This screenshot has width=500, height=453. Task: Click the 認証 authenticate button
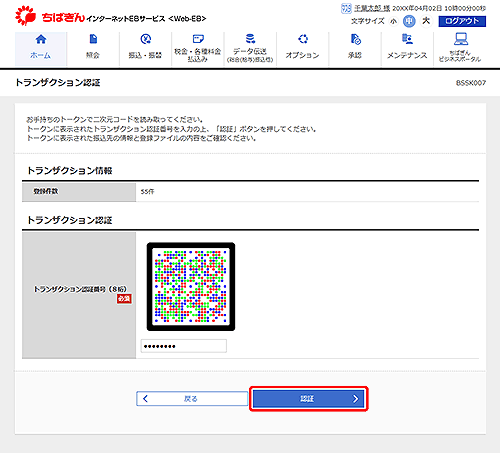(308, 398)
